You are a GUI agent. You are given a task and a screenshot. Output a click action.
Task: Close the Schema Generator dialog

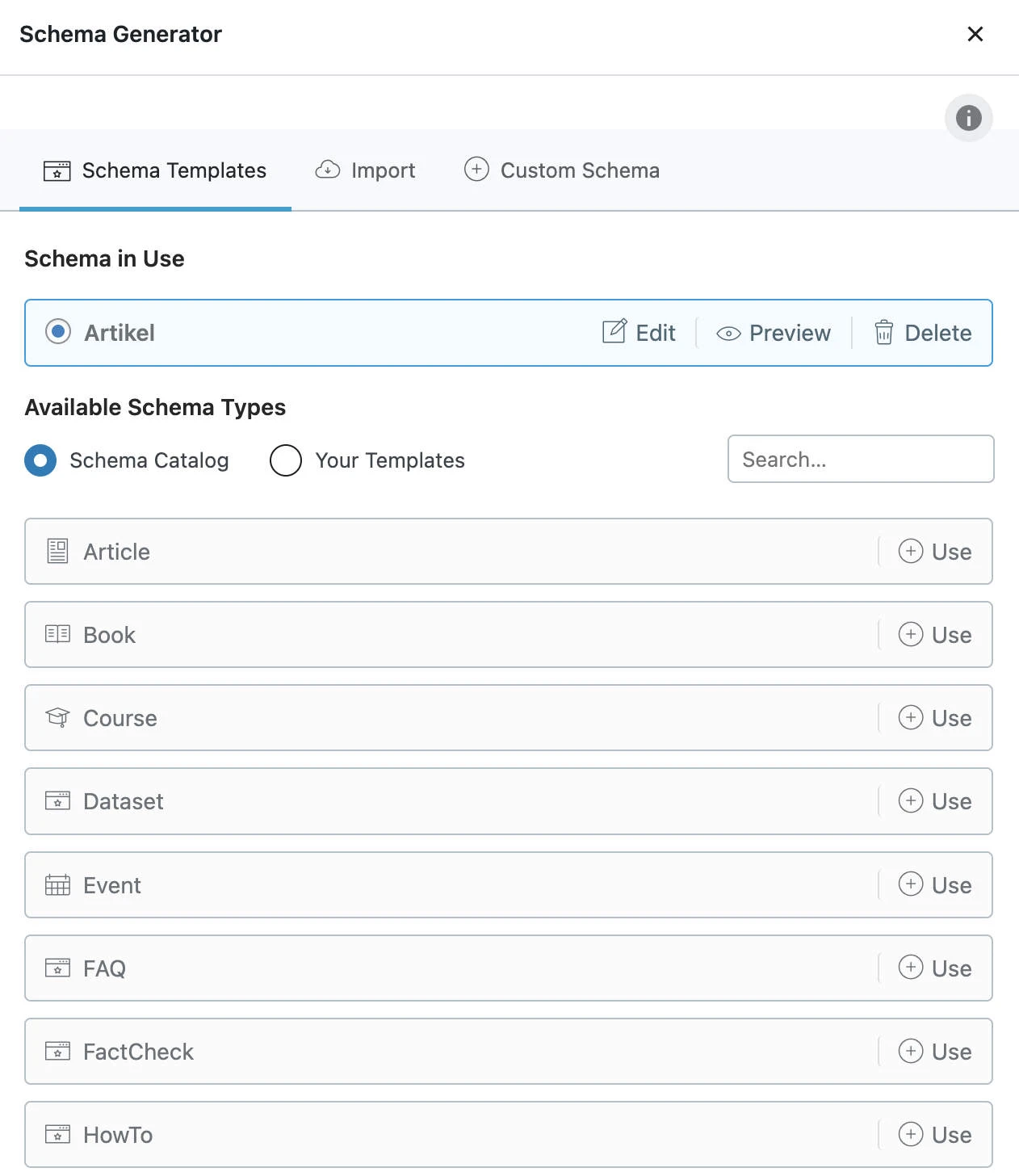coord(975,34)
